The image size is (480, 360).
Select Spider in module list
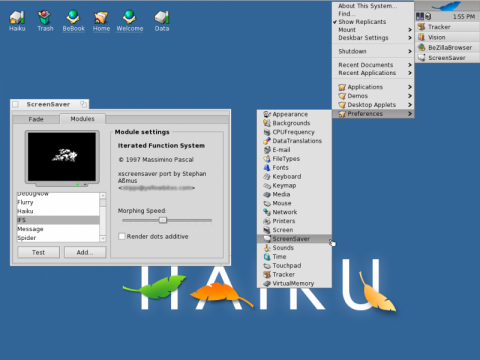coord(58,238)
